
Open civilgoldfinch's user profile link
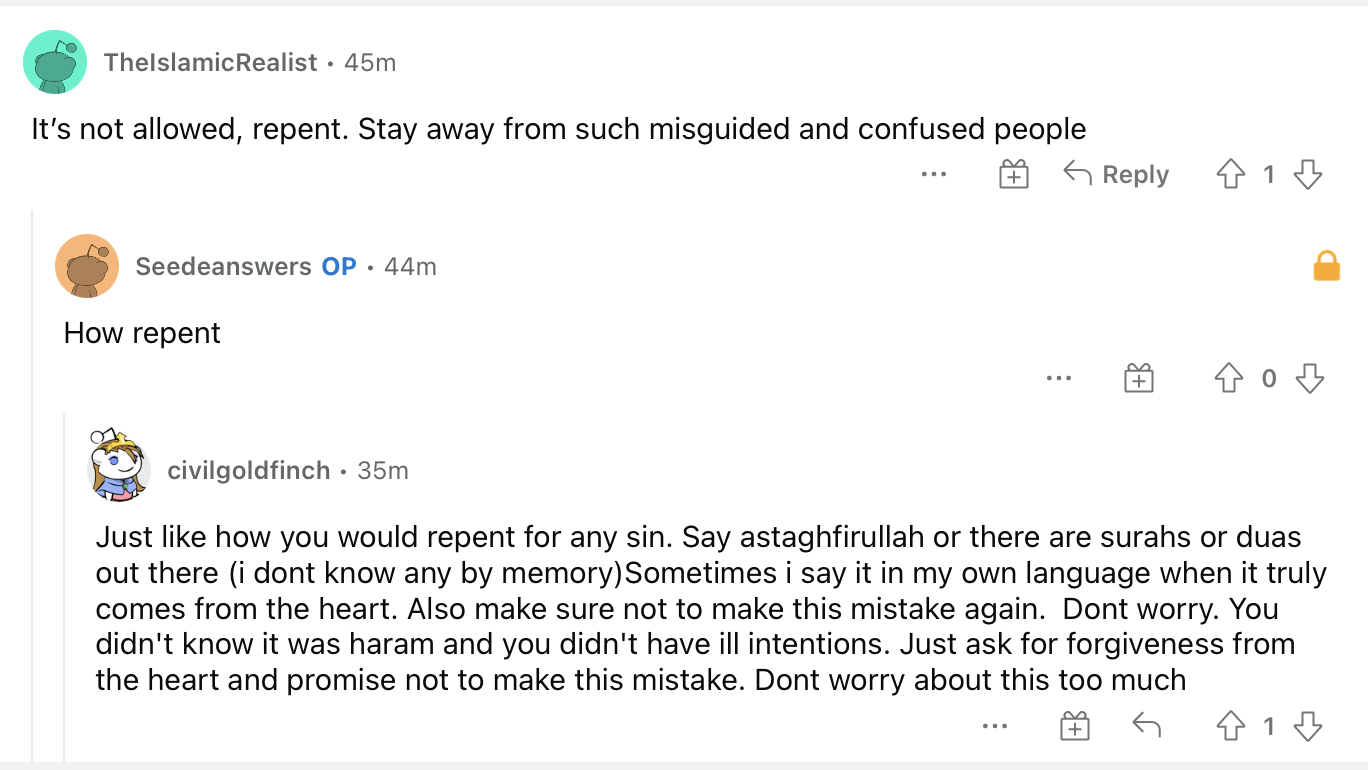[248, 470]
